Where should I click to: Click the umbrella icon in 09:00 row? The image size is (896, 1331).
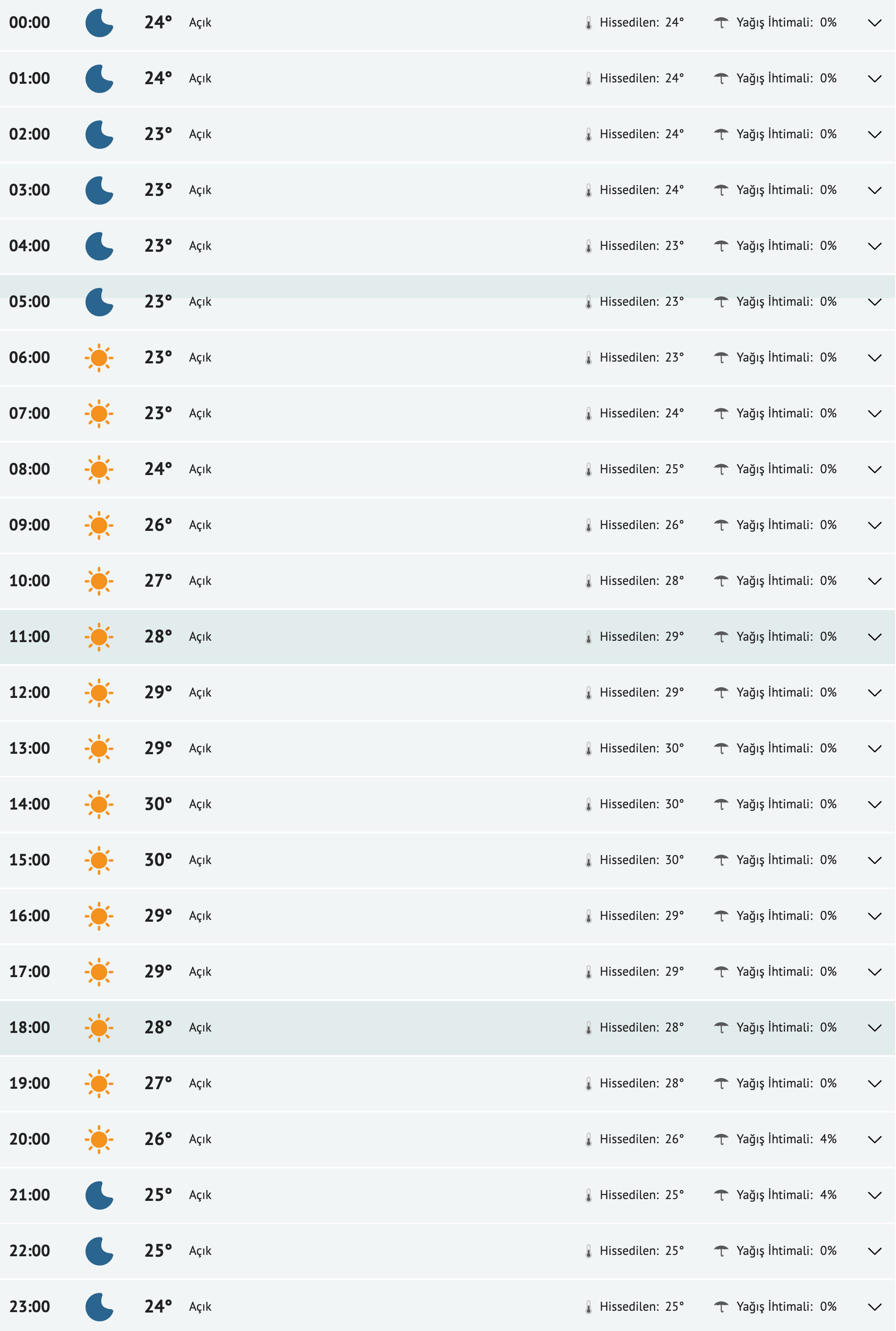pyautogui.click(x=721, y=525)
